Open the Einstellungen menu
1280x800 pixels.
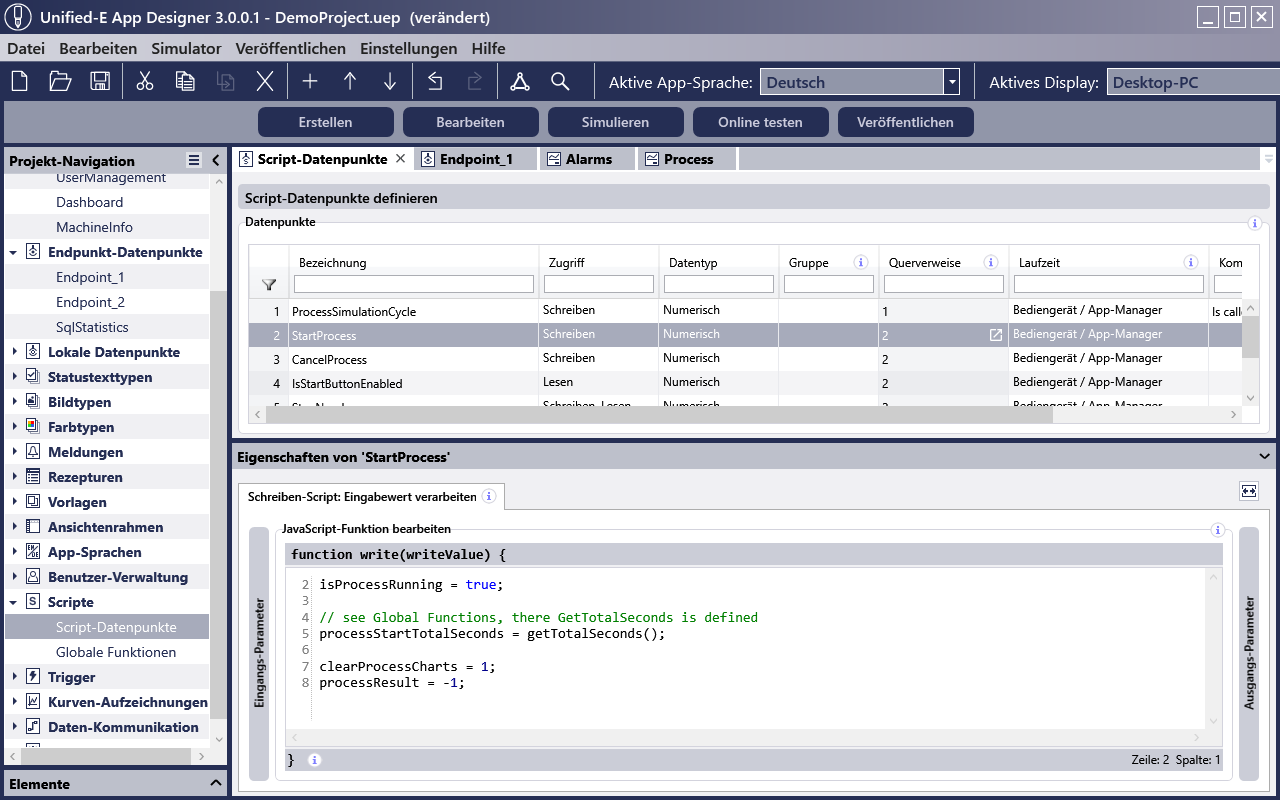click(x=409, y=48)
